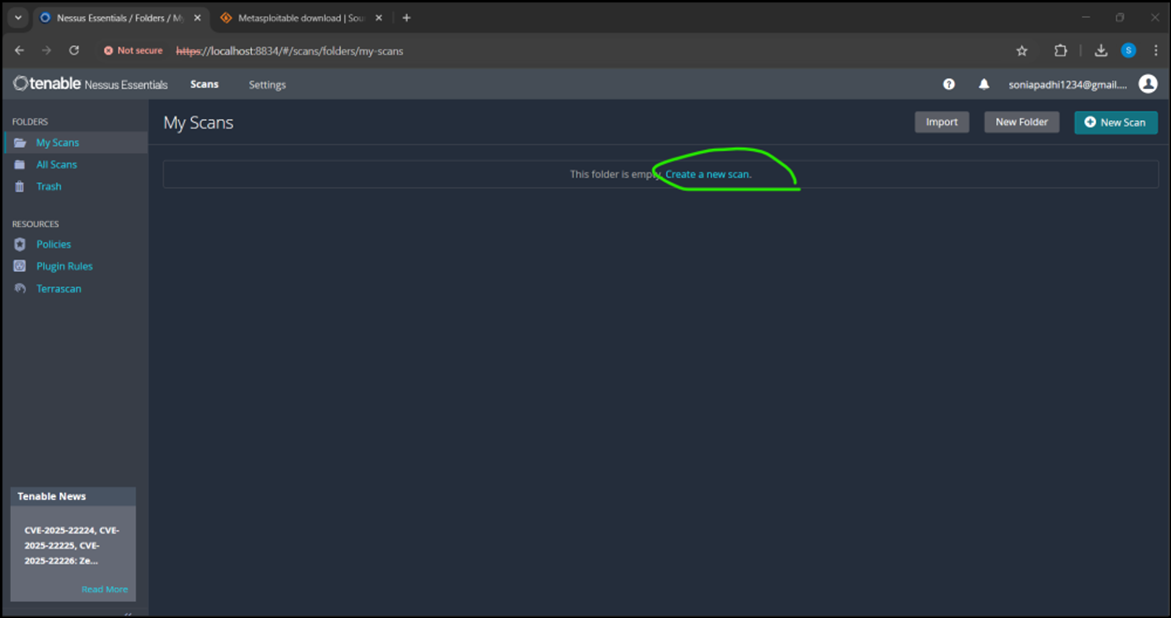Click the All Scans folder icon
This screenshot has height=618, width=1171.
tap(20, 164)
